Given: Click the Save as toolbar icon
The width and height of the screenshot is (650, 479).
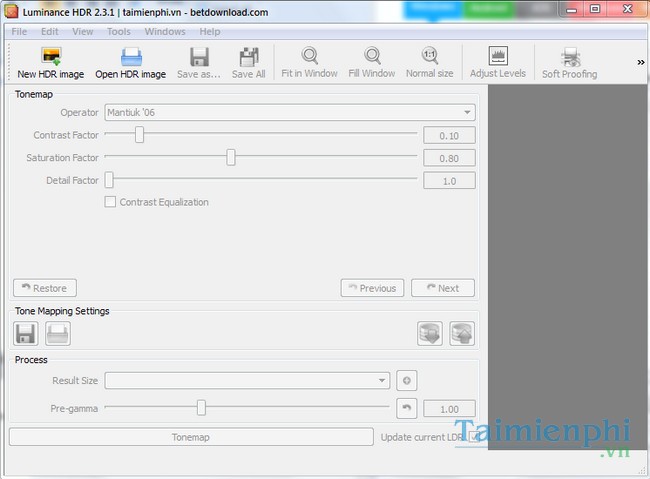Looking at the screenshot, I should coord(199,57).
